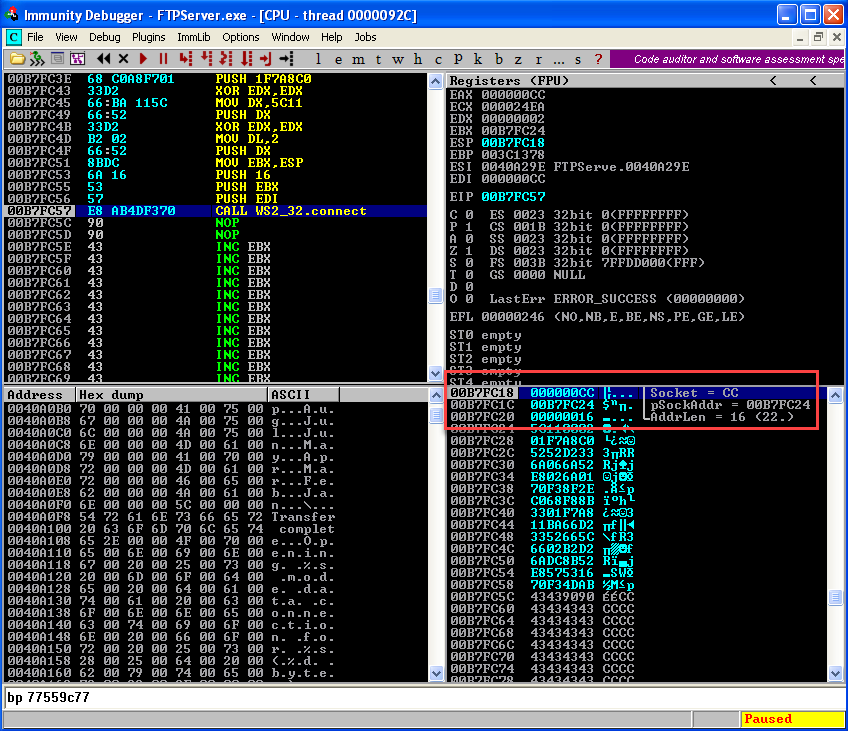This screenshot has width=848, height=731.
Task: Click the 'LastErr ERROR_SUCCESS' line in Registers
Action: click(617, 299)
